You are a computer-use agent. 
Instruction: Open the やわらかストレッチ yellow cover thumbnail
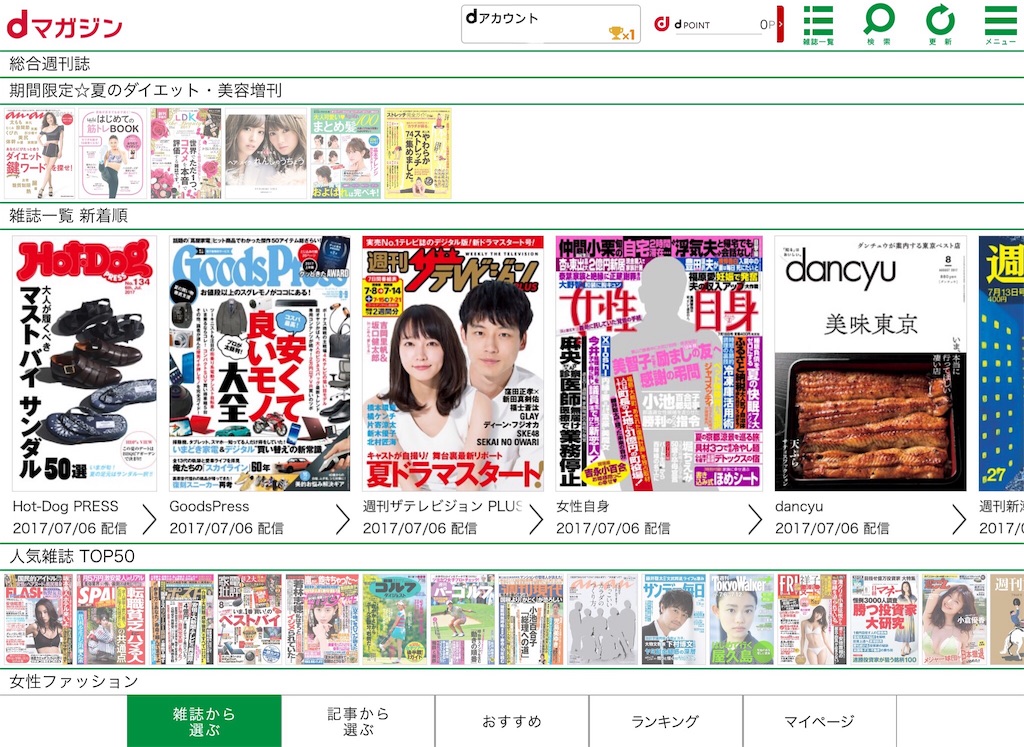pyautogui.click(x=418, y=153)
